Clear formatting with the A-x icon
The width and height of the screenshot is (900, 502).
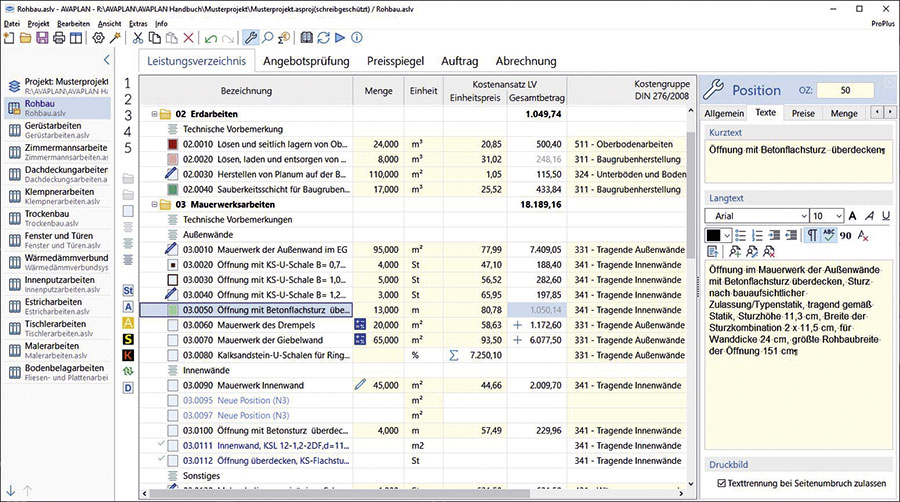tap(863, 235)
